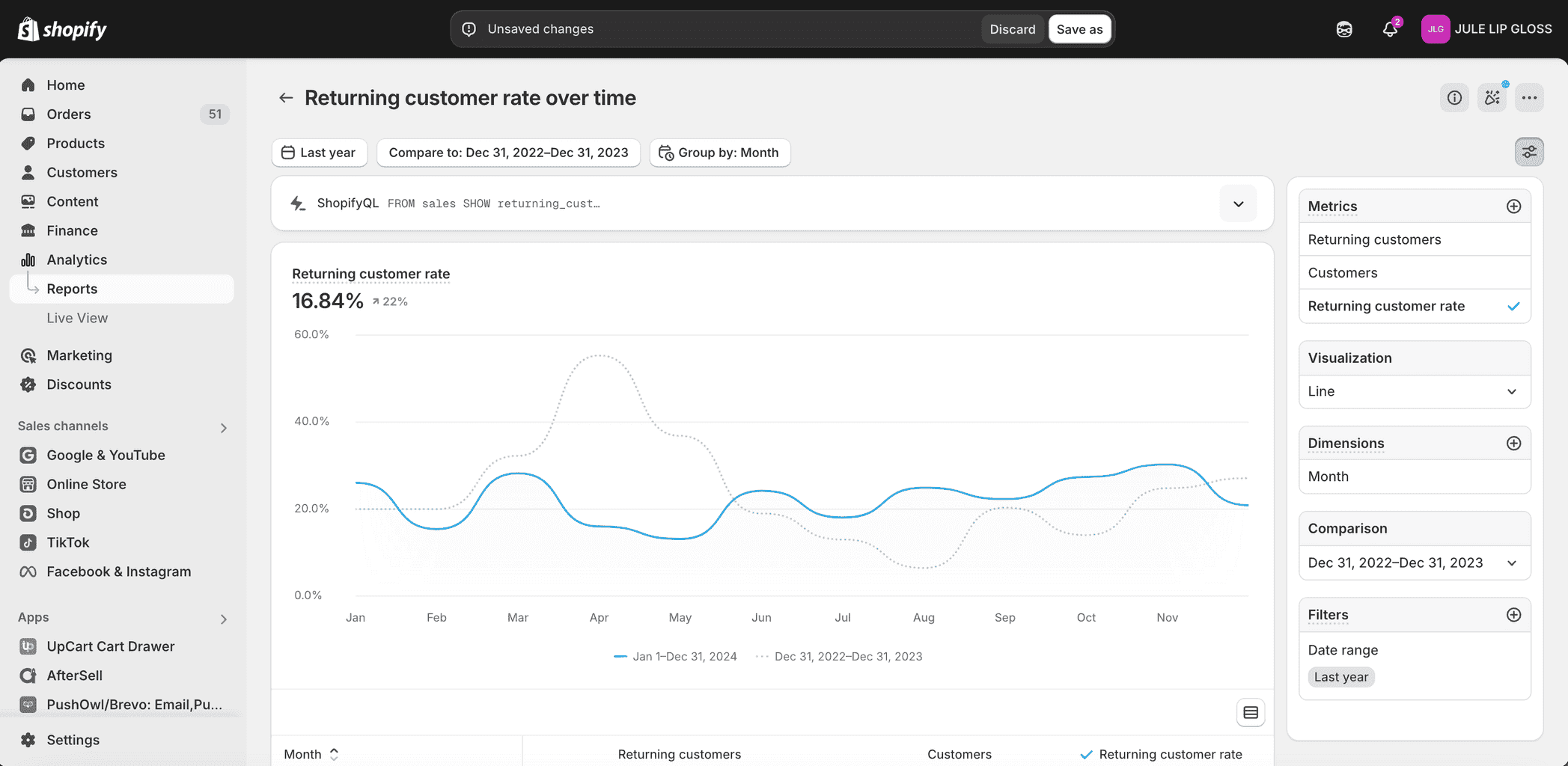Open Settings gear in the sidebar
The width and height of the screenshot is (1568, 766).
pos(121,740)
